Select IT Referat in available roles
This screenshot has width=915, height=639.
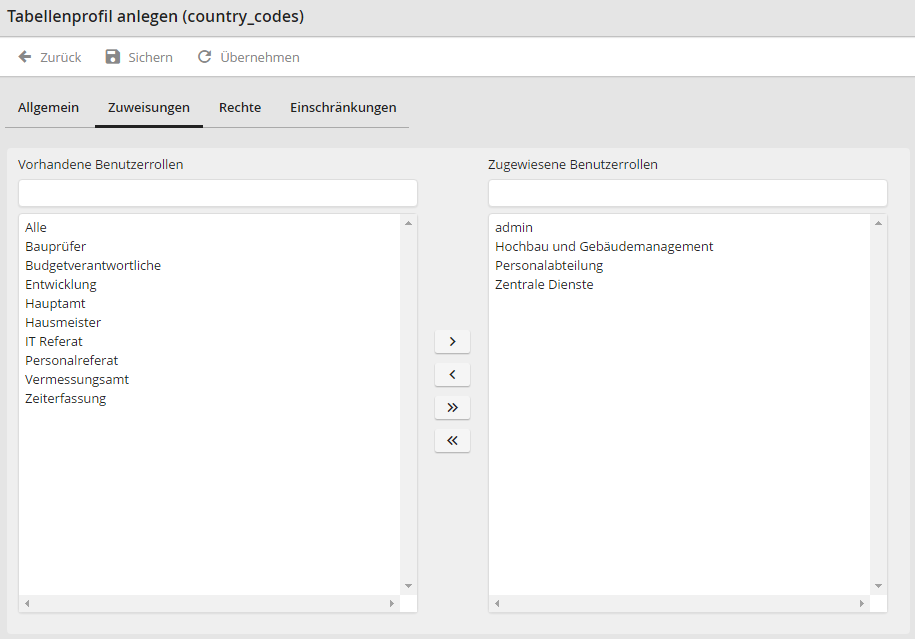point(54,342)
